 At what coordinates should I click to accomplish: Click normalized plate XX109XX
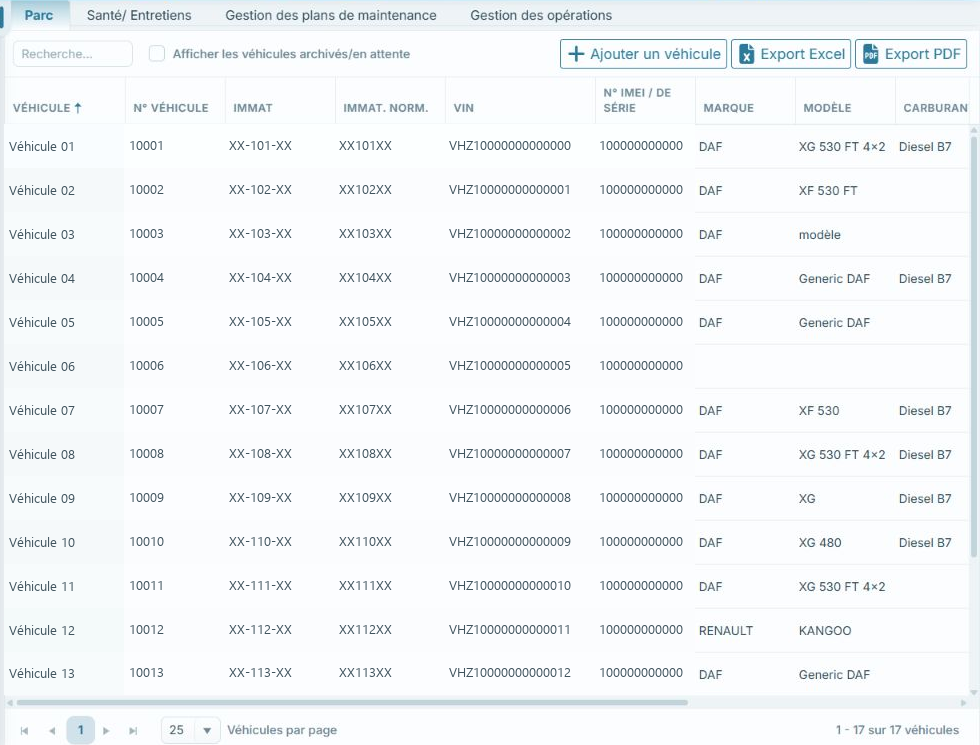pyautogui.click(x=365, y=498)
